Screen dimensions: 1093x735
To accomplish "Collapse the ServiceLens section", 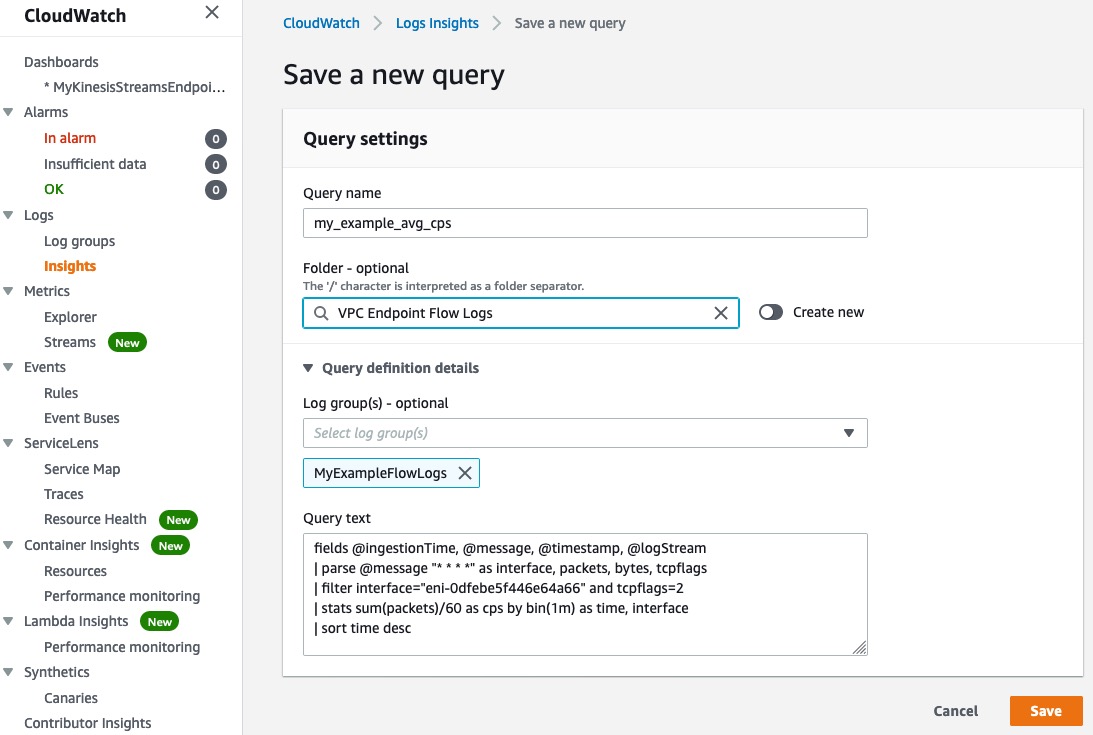I will [x=8, y=443].
